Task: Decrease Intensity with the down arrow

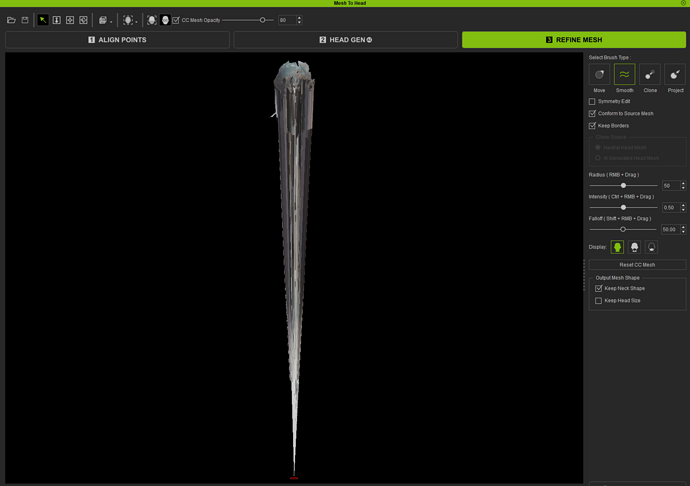Action: tap(683, 210)
